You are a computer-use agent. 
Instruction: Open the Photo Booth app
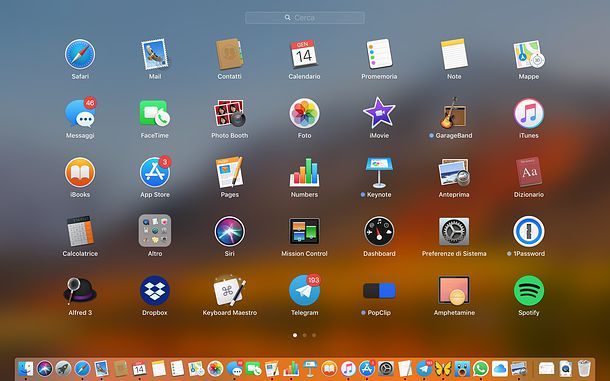click(x=230, y=113)
